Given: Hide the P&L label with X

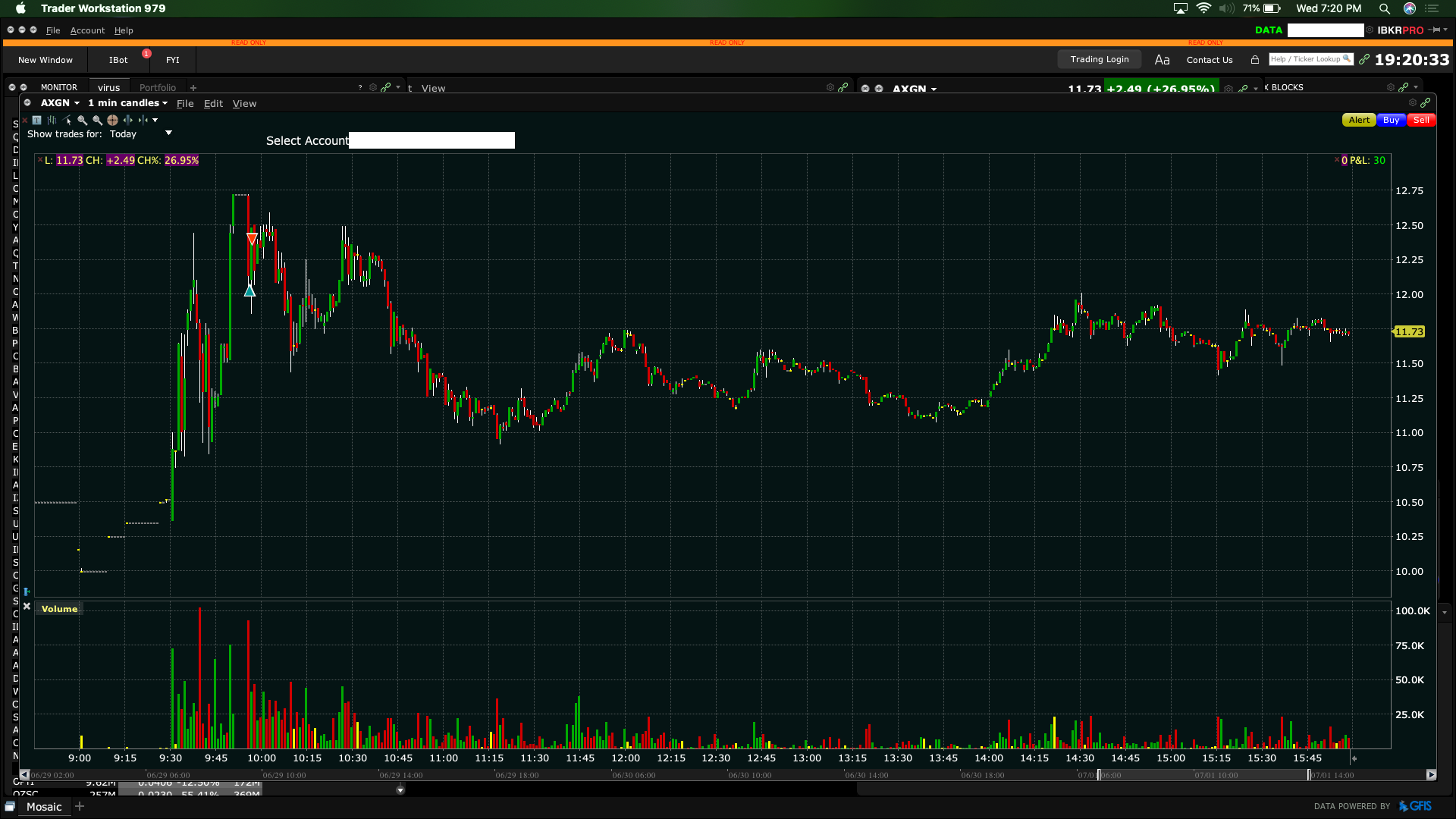Looking at the screenshot, I should click(x=1337, y=160).
